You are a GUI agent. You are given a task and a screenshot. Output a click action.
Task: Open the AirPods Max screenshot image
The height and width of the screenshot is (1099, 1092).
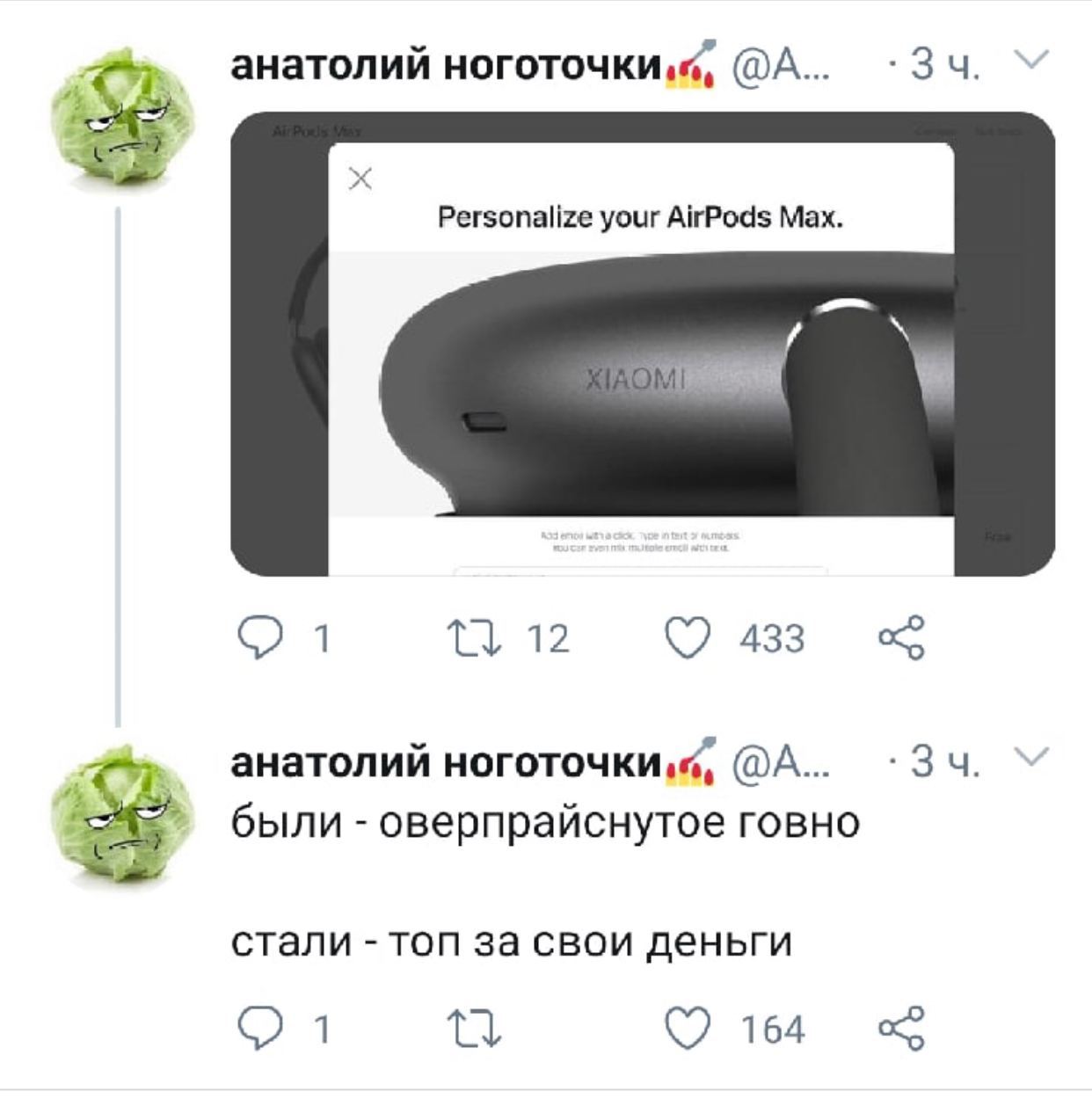pos(642,344)
